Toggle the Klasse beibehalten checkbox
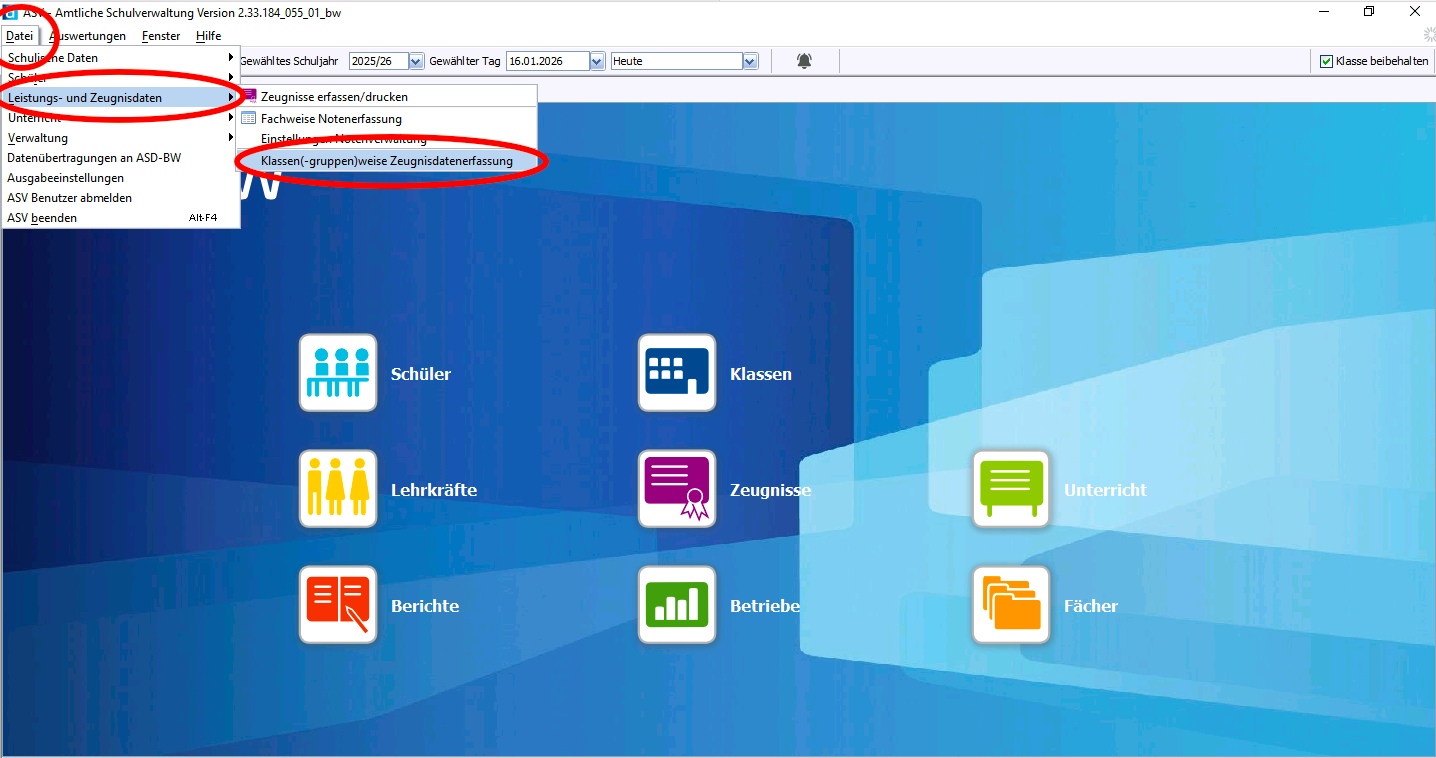1436x758 pixels. point(1326,61)
